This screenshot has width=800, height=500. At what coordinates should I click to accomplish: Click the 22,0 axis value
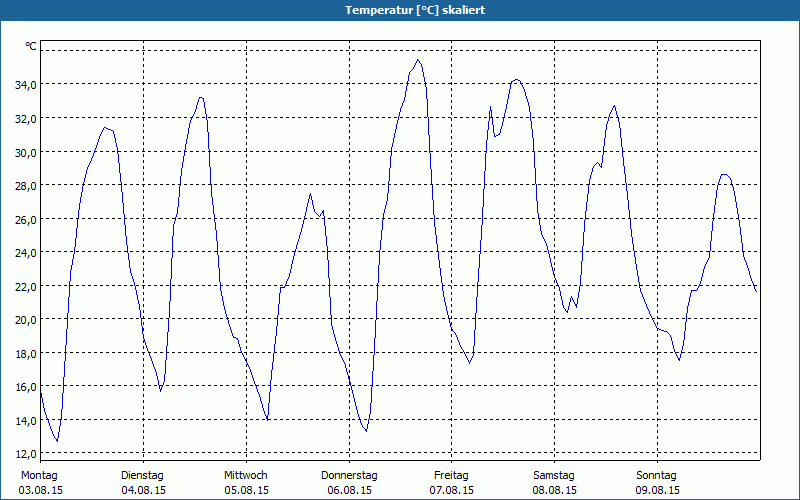coord(25,287)
